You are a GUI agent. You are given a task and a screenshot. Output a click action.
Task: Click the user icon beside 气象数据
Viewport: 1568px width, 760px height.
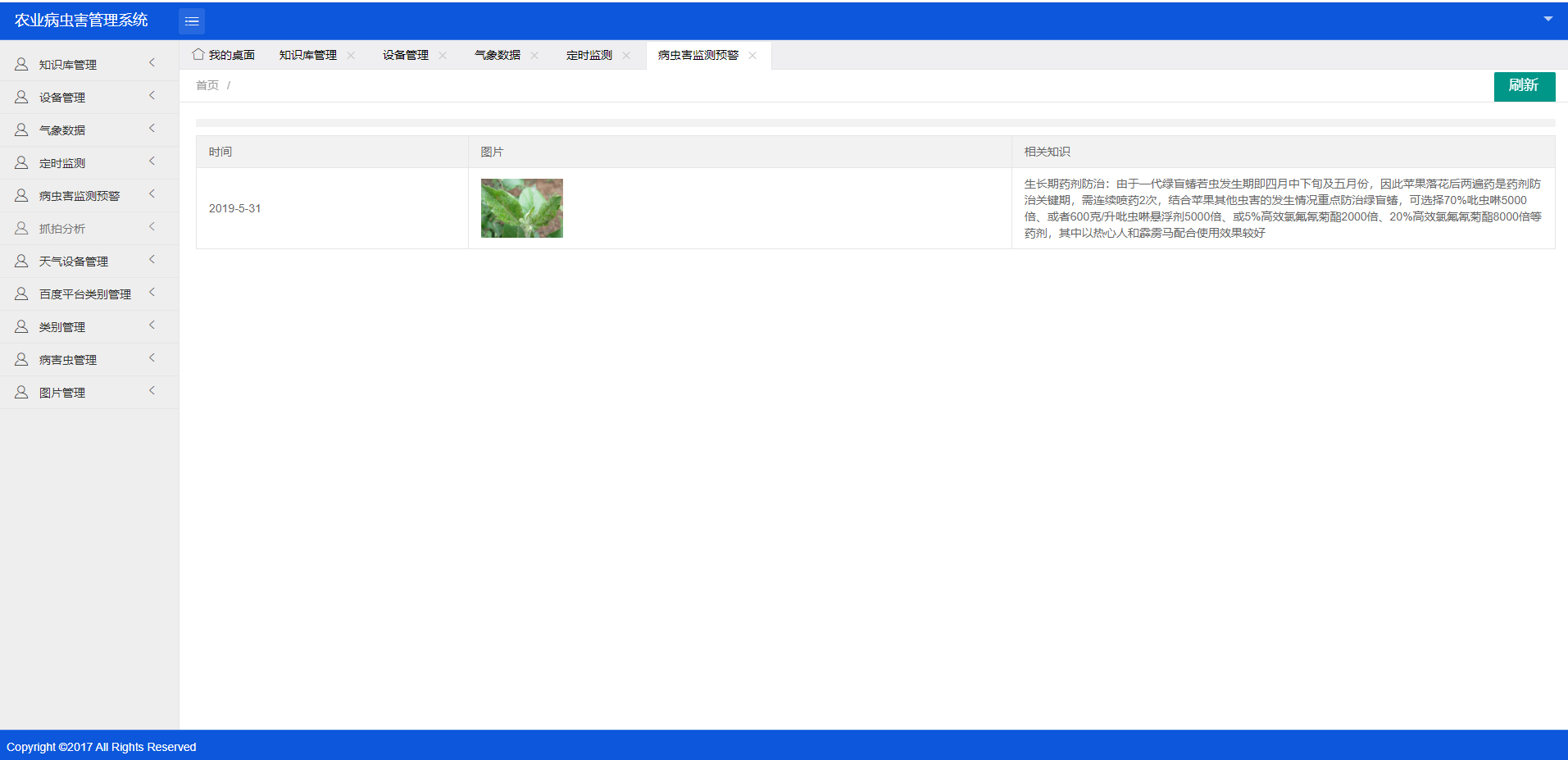coord(21,130)
